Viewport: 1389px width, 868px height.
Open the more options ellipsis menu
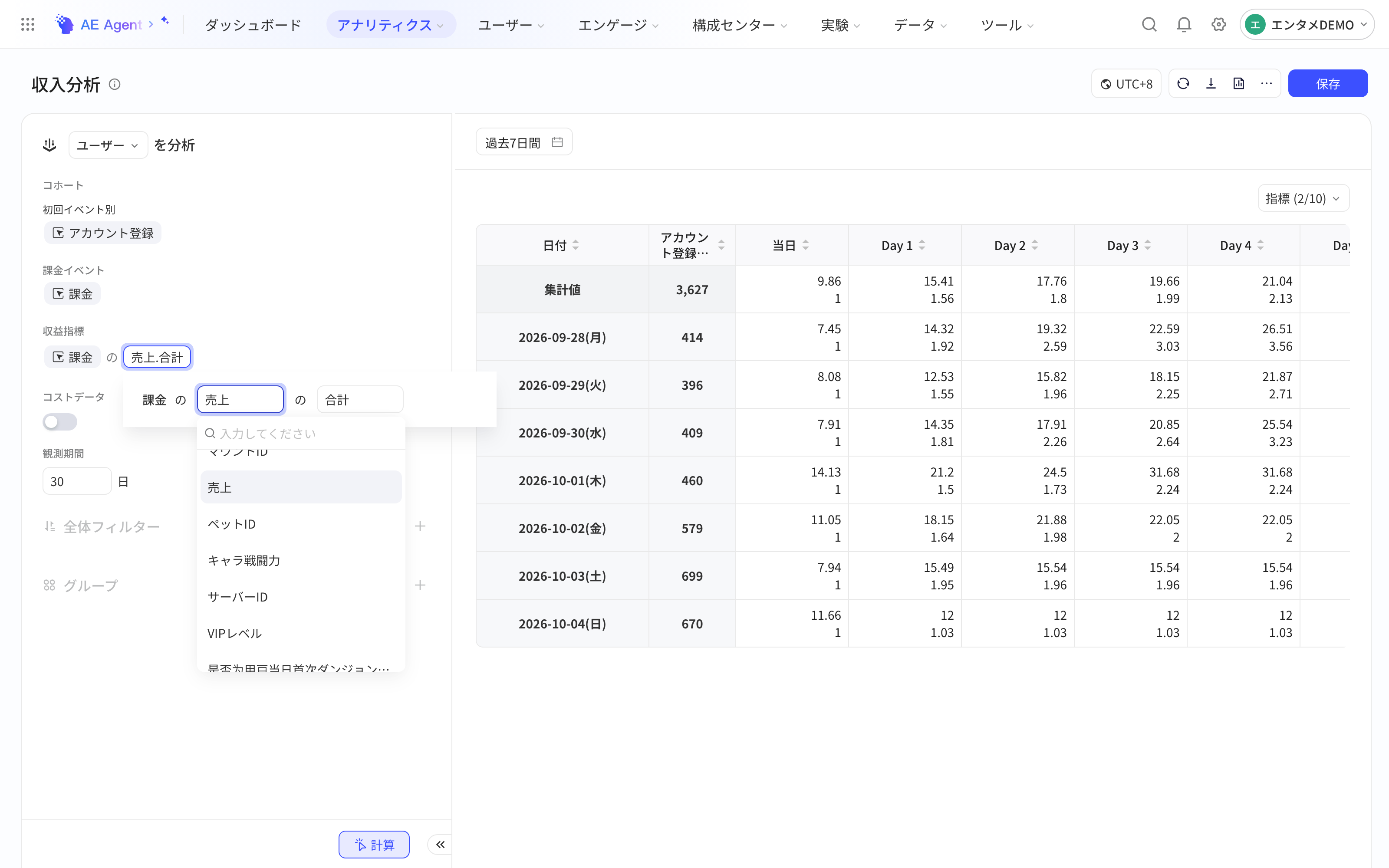pos(1266,84)
